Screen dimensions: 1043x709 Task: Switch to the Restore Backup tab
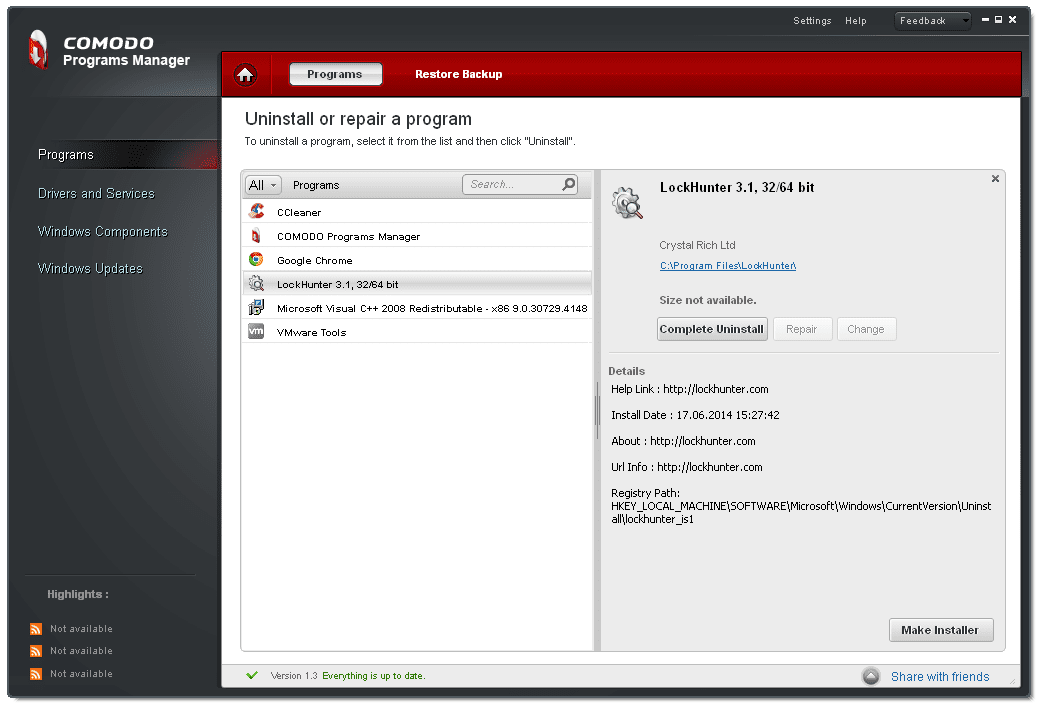(458, 74)
